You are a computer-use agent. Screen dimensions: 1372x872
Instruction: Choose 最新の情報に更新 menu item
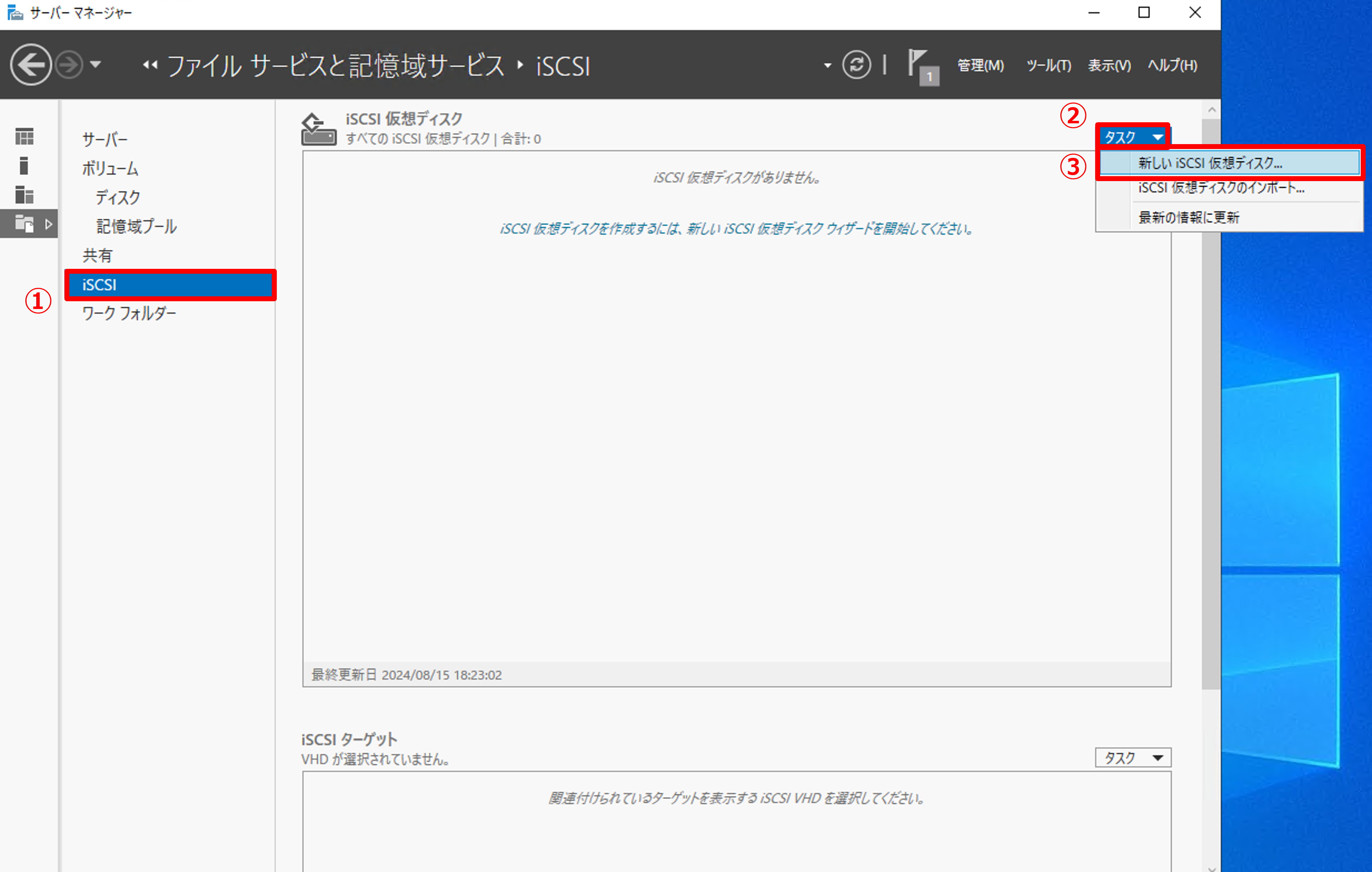tap(1230, 217)
